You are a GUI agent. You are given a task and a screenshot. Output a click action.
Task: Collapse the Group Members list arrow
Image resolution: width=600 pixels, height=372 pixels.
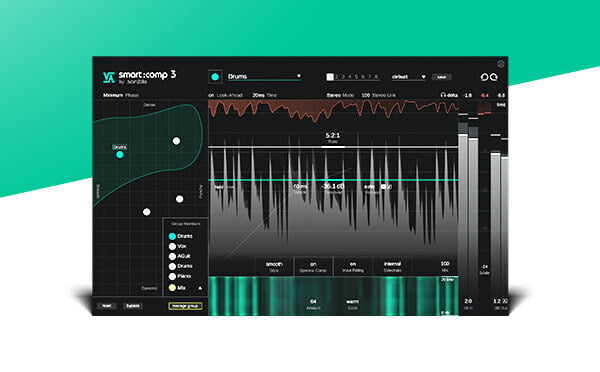coord(200,288)
